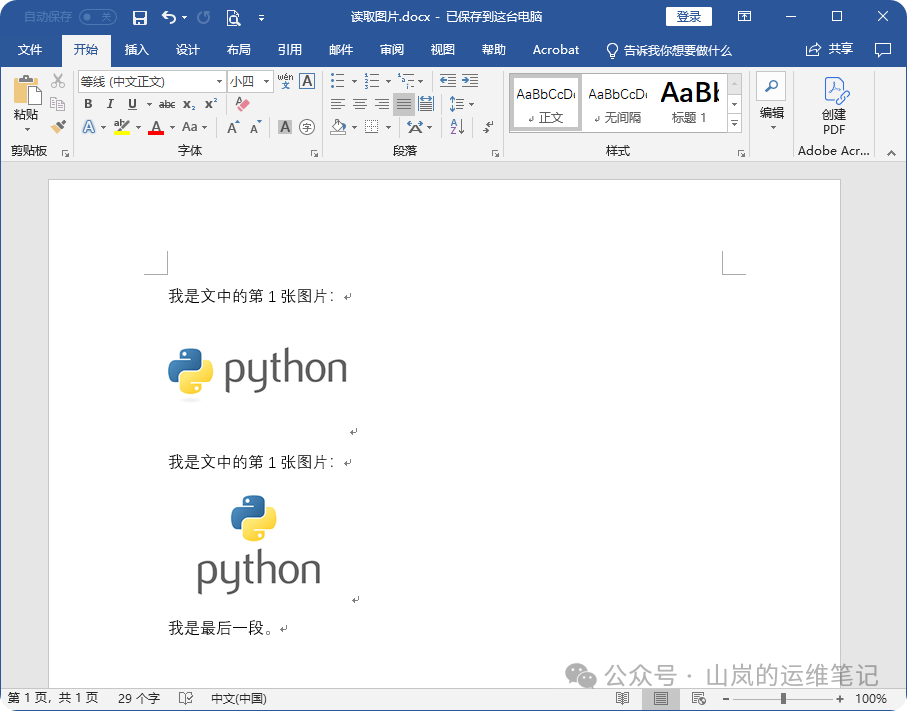Click the Sort A-Z icon

point(457,127)
